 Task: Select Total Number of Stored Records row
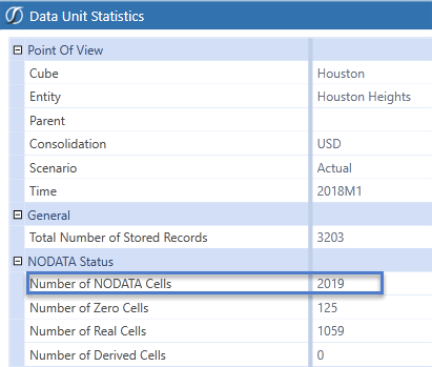point(228,237)
